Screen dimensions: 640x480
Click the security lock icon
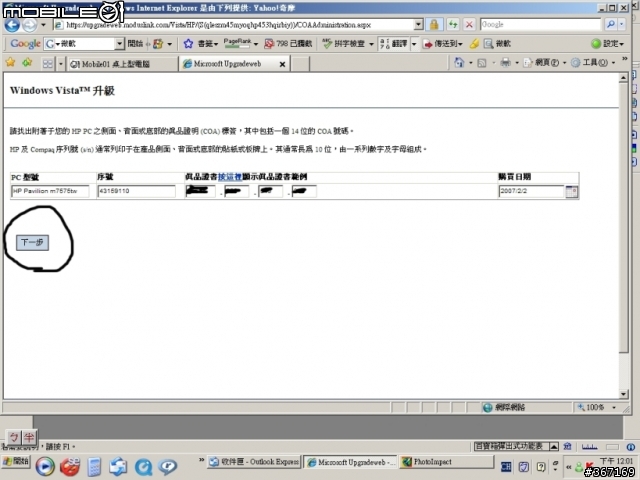tap(434, 25)
